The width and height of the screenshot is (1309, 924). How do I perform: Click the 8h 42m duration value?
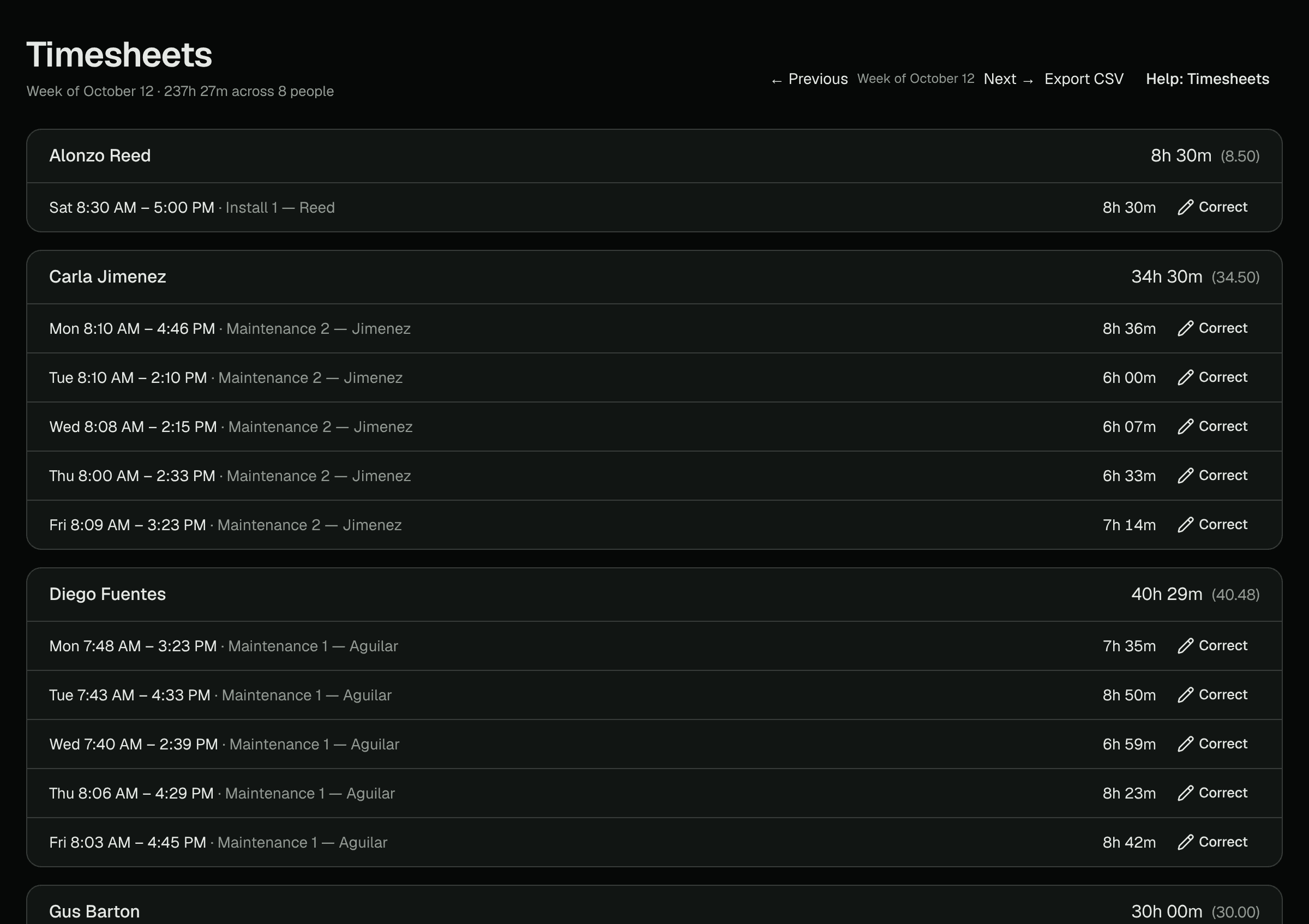[1129, 842]
